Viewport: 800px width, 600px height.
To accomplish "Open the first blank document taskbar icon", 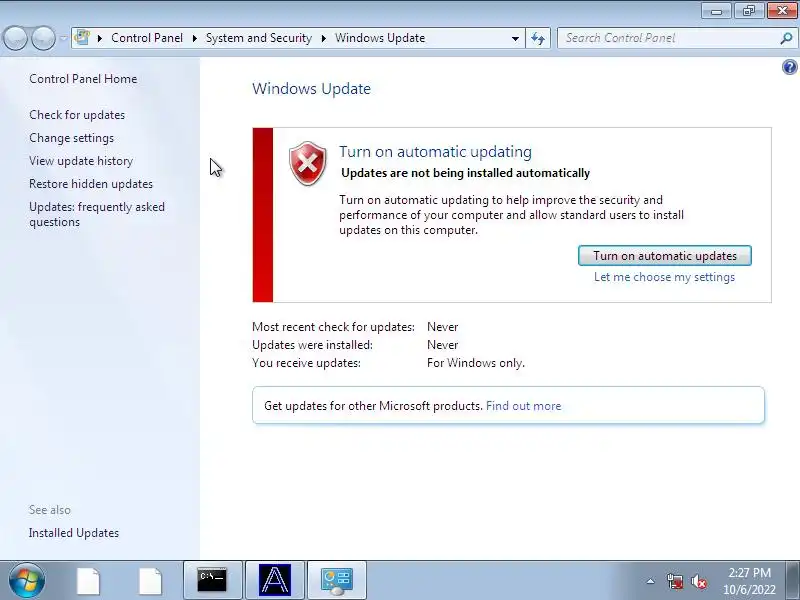I will (88, 581).
